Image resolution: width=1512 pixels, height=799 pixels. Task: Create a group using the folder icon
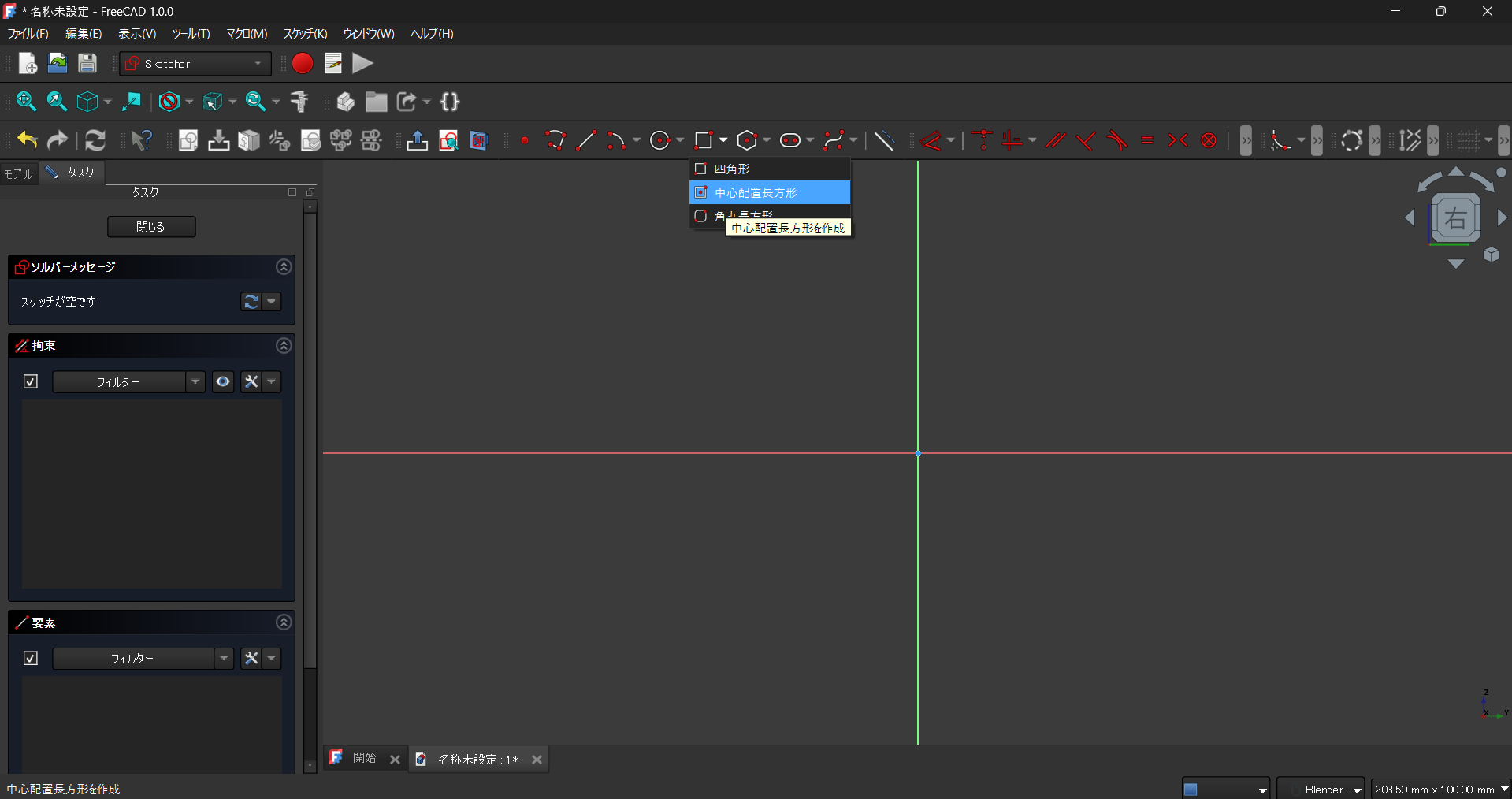coord(376,101)
